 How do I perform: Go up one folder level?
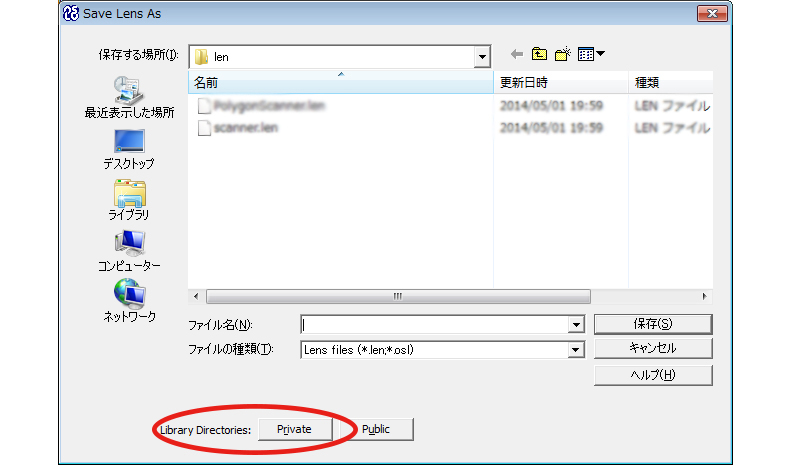[539, 54]
